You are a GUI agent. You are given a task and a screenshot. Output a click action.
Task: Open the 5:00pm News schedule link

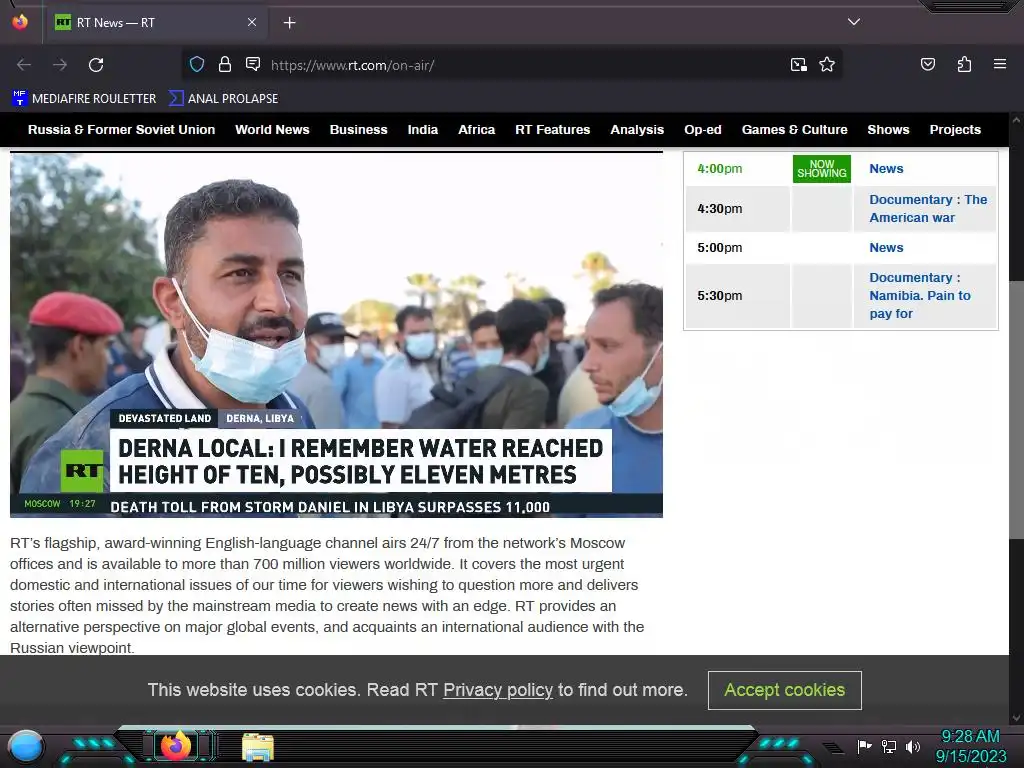tap(886, 248)
